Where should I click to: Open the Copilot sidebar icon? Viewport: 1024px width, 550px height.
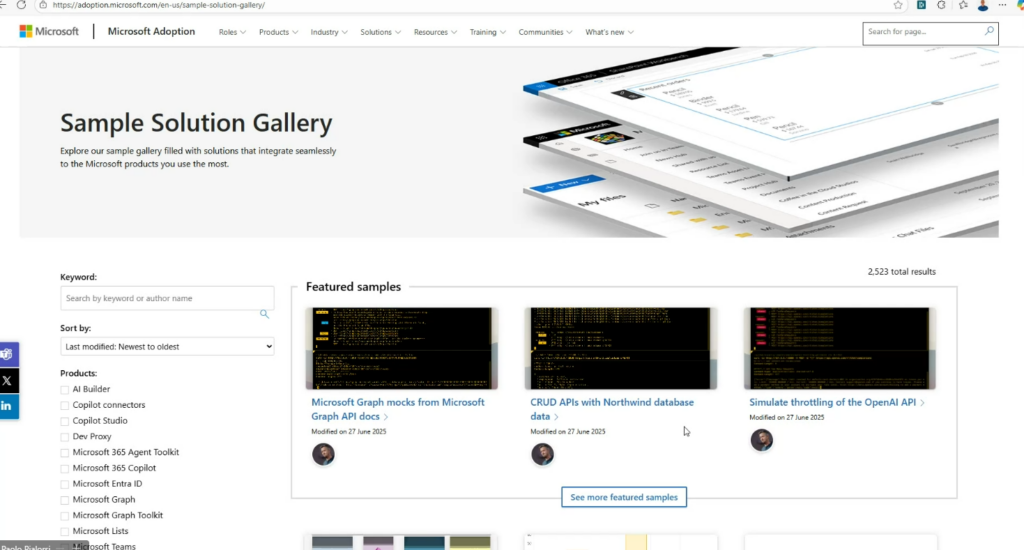tap(1021, 5)
